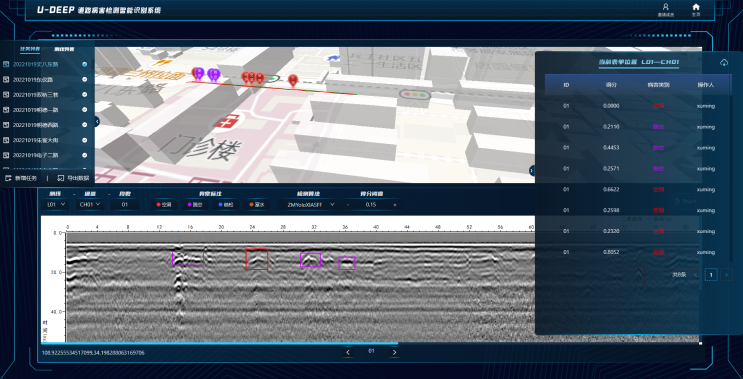Open the ZMYolo detection algorithm dropdown
The height and width of the screenshot is (379, 743).
(310, 205)
